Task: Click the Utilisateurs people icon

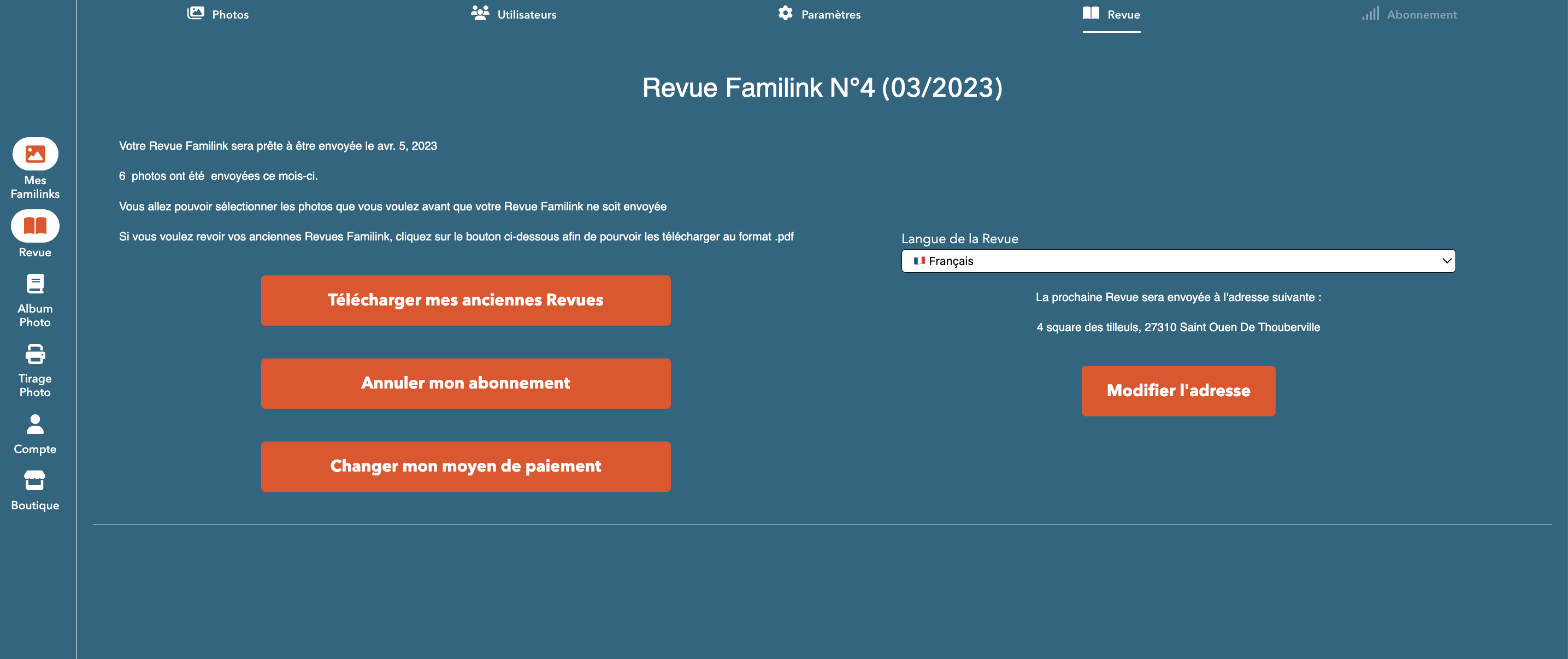Action: click(x=480, y=14)
